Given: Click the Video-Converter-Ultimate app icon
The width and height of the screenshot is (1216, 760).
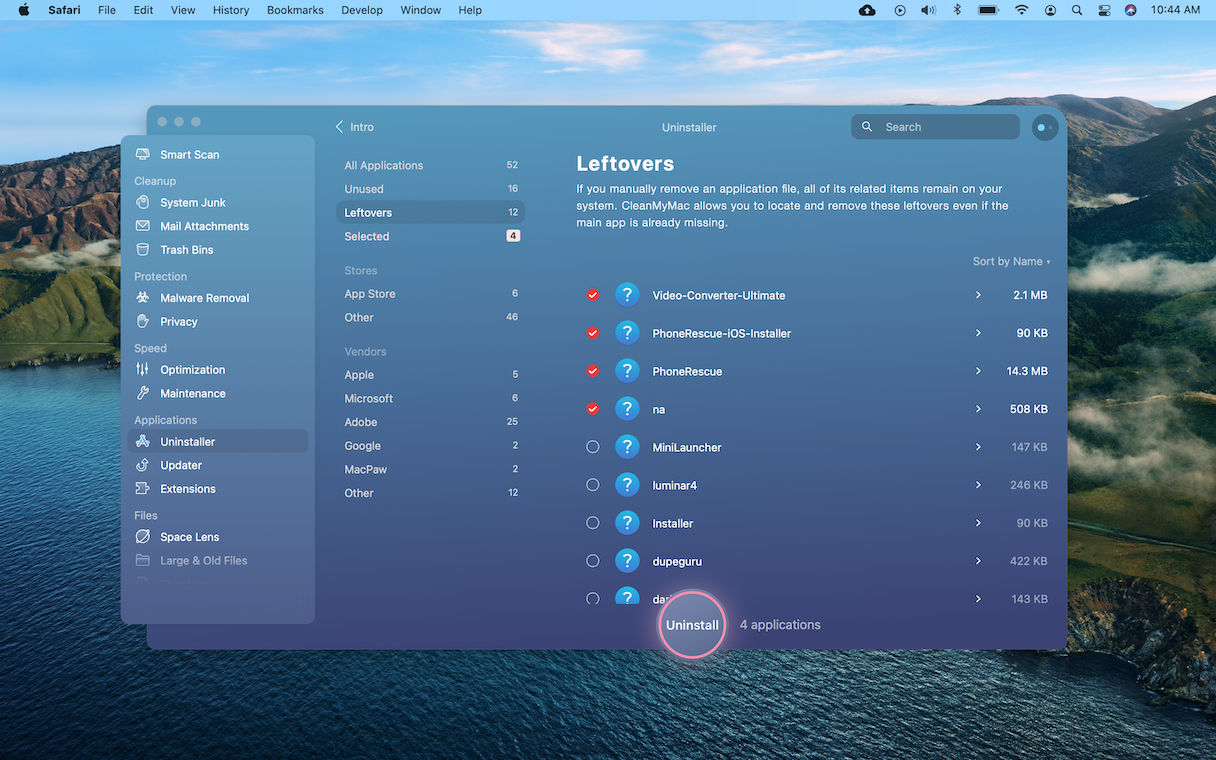Looking at the screenshot, I should pyautogui.click(x=627, y=295).
